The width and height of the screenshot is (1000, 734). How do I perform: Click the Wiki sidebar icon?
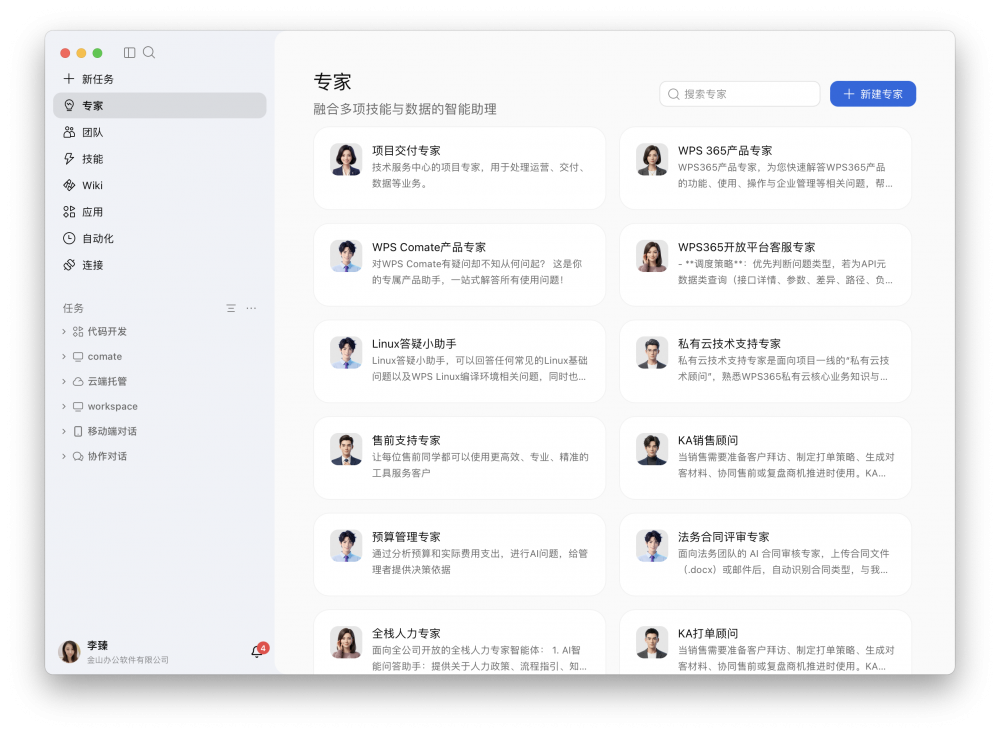(69, 185)
